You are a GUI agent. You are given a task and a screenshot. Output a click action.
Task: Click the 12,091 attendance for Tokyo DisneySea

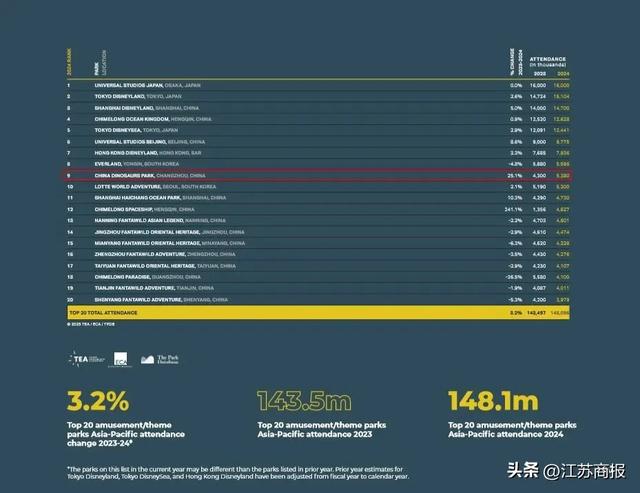coord(538,130)
